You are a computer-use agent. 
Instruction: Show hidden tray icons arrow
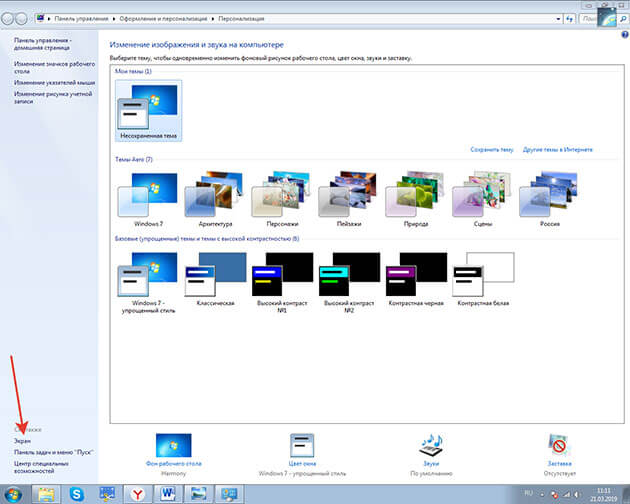[x=542, y=494]
